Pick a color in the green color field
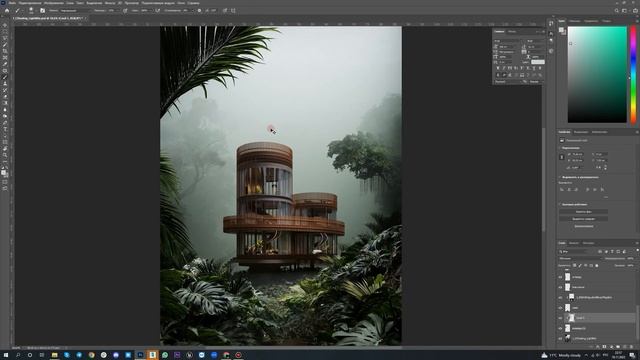Screen dimensions: 640x360 click(x=597, y=75)
